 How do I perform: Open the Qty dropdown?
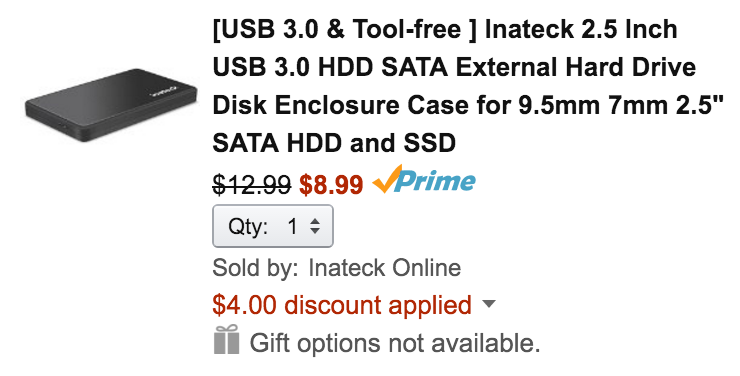click(273, 226)
